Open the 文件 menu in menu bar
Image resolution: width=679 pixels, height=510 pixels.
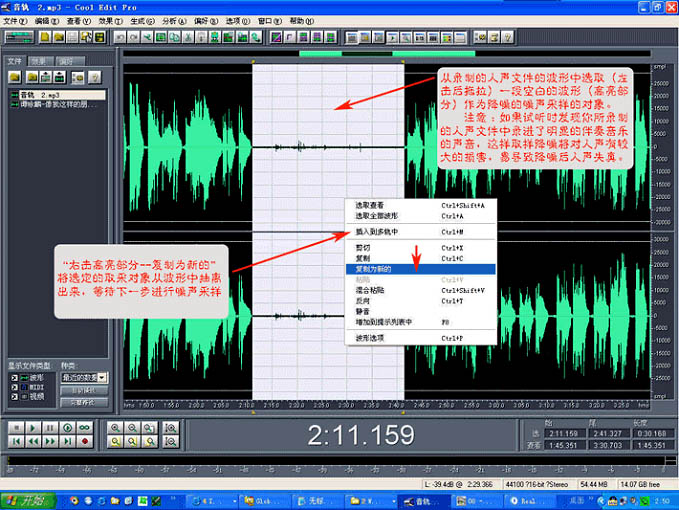click(x=15, y=20)
